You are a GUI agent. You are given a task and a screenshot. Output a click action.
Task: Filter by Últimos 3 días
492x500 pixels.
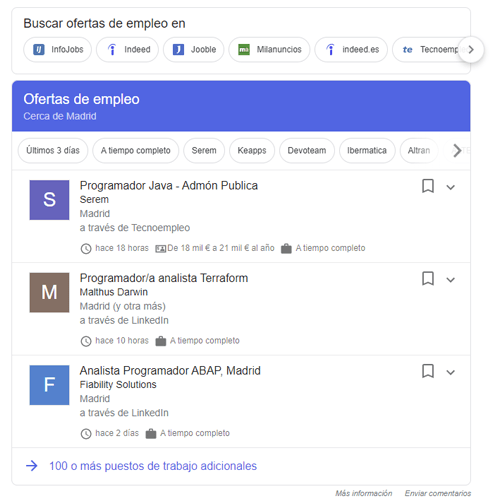click(53, 151)
